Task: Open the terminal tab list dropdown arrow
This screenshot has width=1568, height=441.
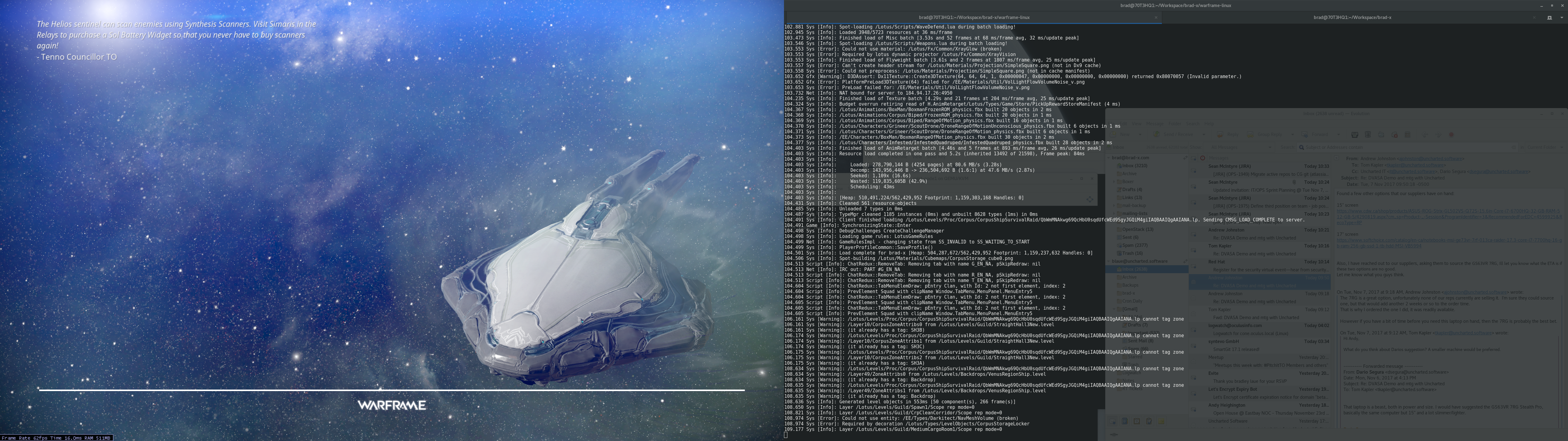Action: (1562, 18)
